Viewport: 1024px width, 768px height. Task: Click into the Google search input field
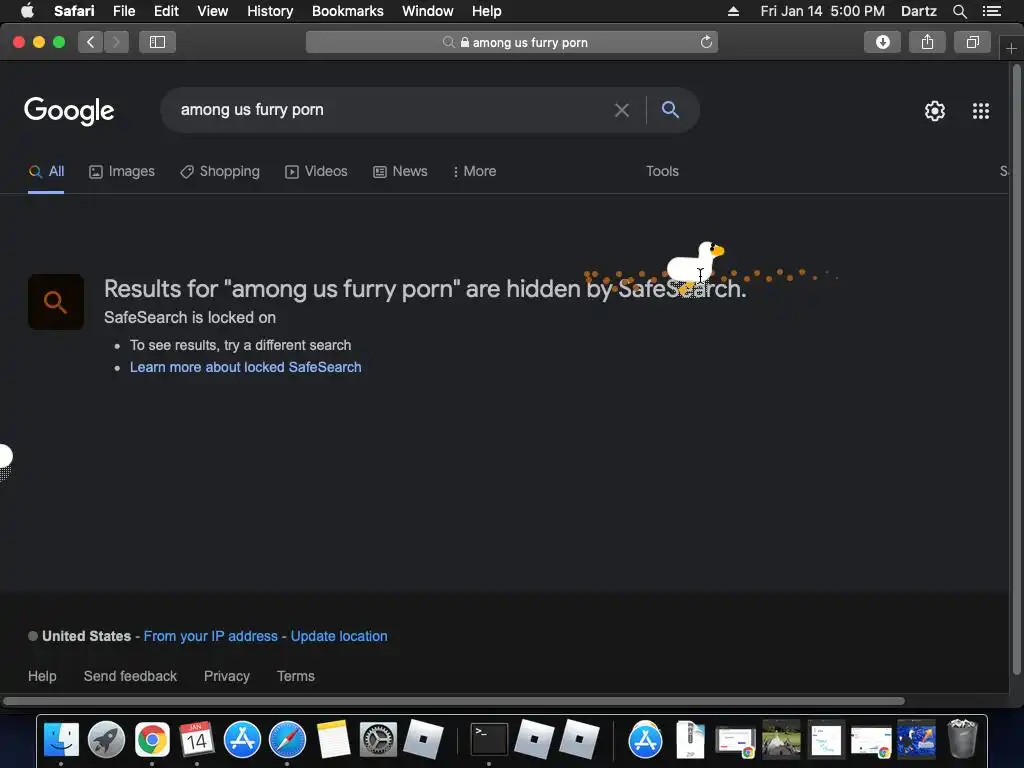[x=392, y=110]
